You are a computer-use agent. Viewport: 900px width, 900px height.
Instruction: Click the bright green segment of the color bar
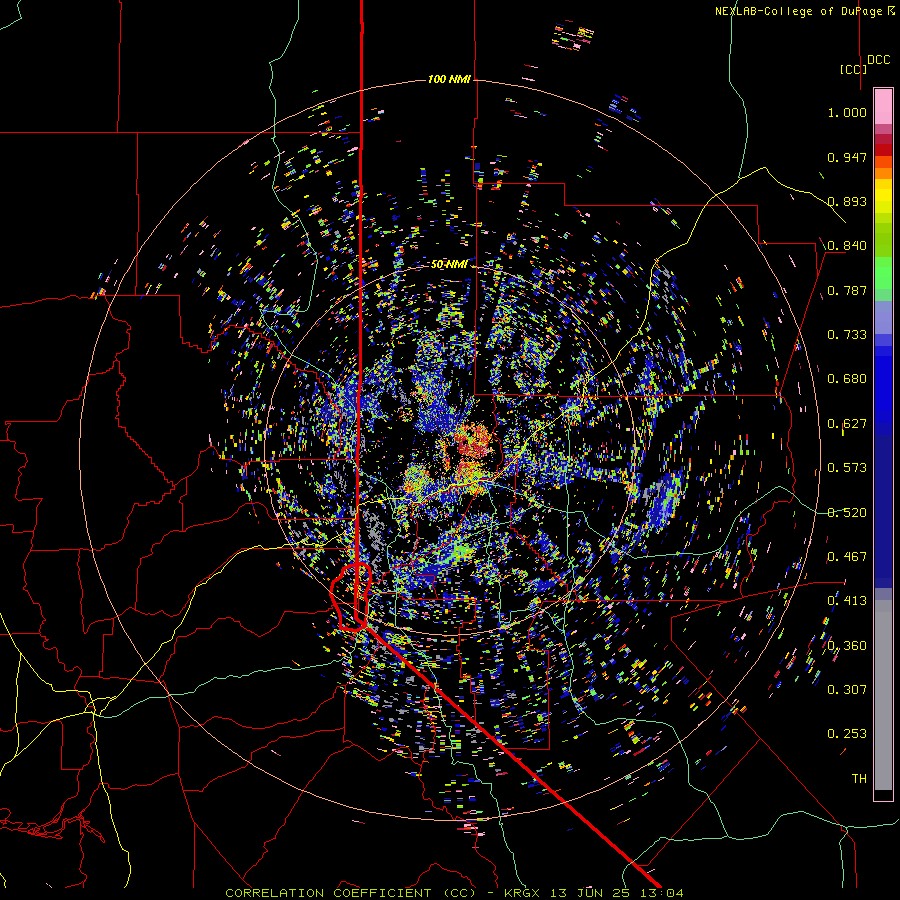(883, 273)
